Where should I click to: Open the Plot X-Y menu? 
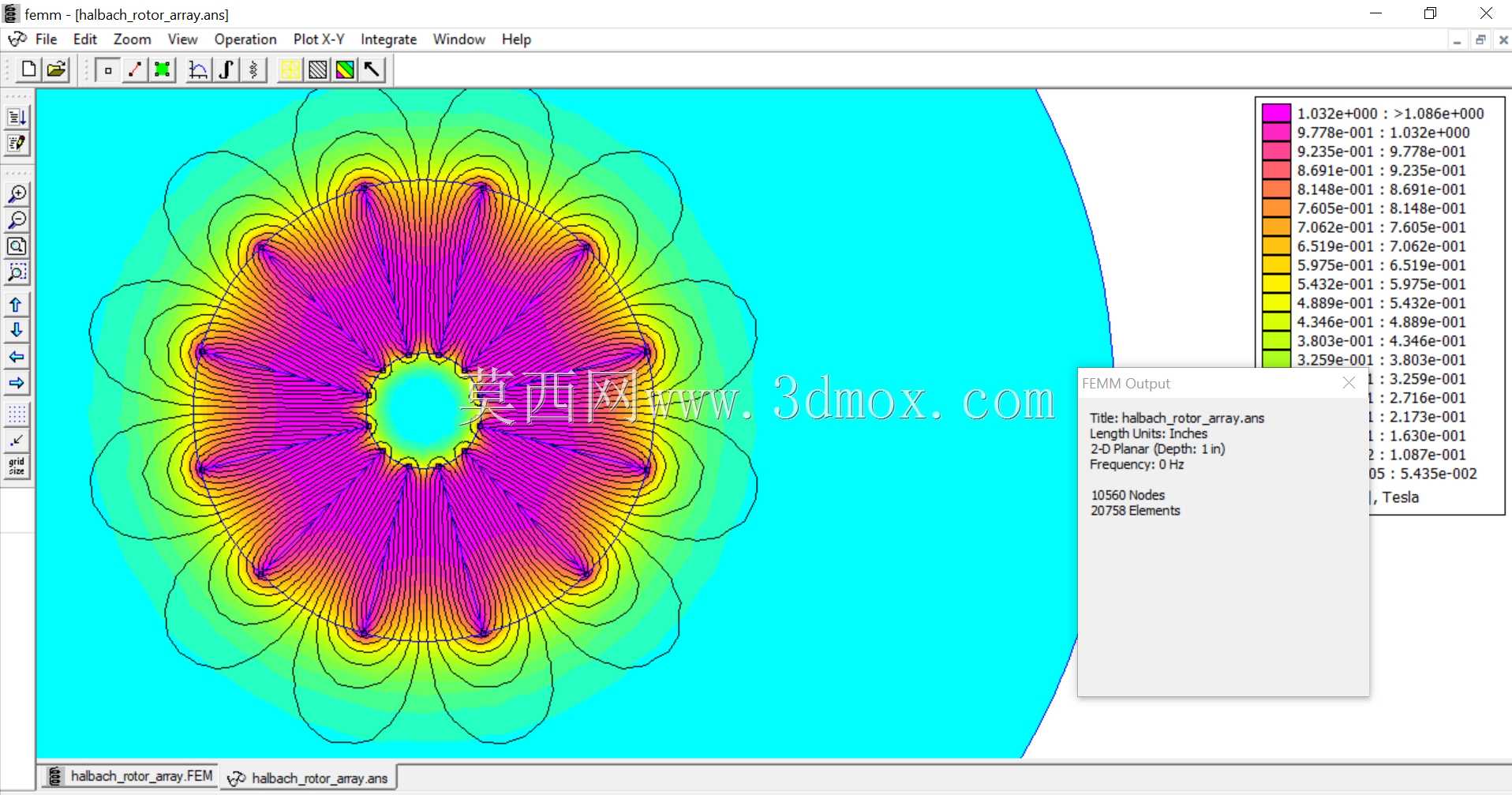(x=319, y=39)
